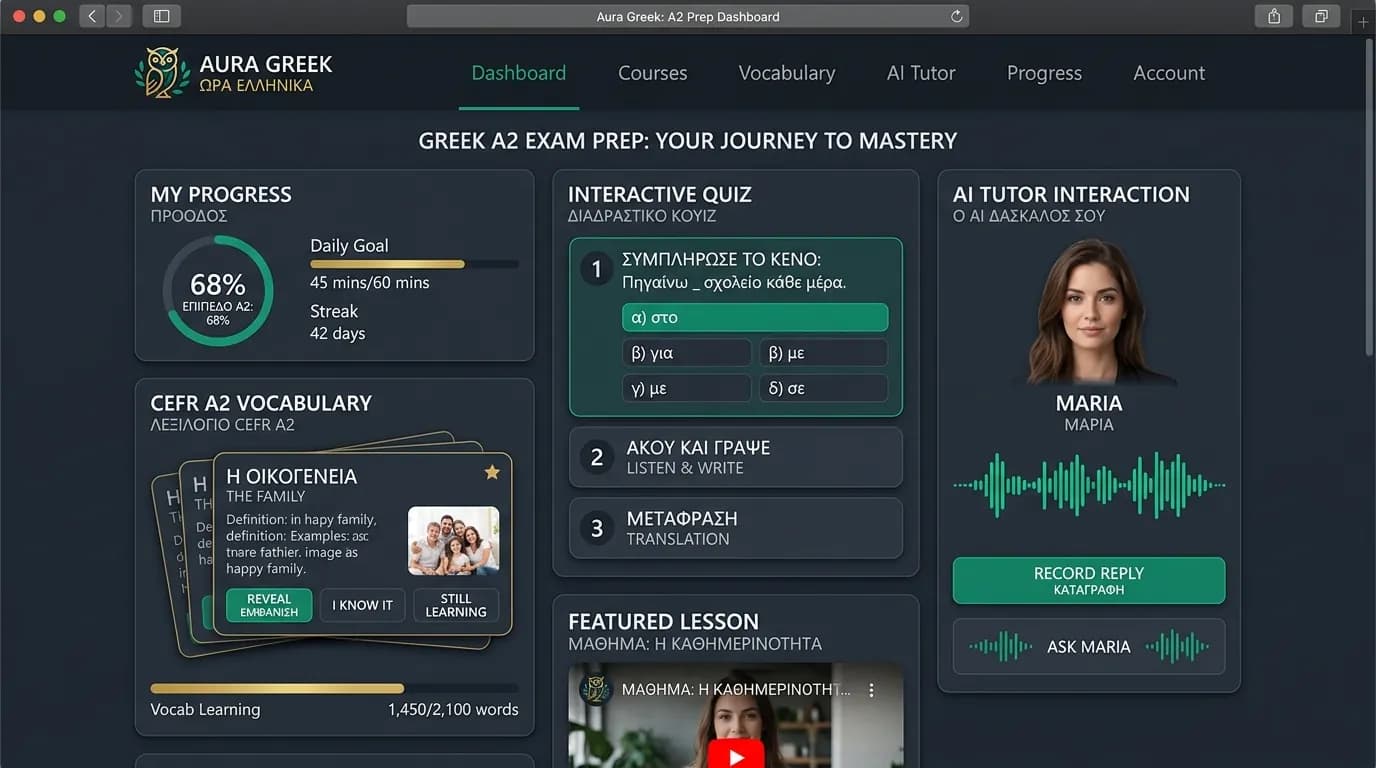This screenshot has height=768, width=1376.
Task: Open a new tab with the plus icon
Action: (1363, 22)
